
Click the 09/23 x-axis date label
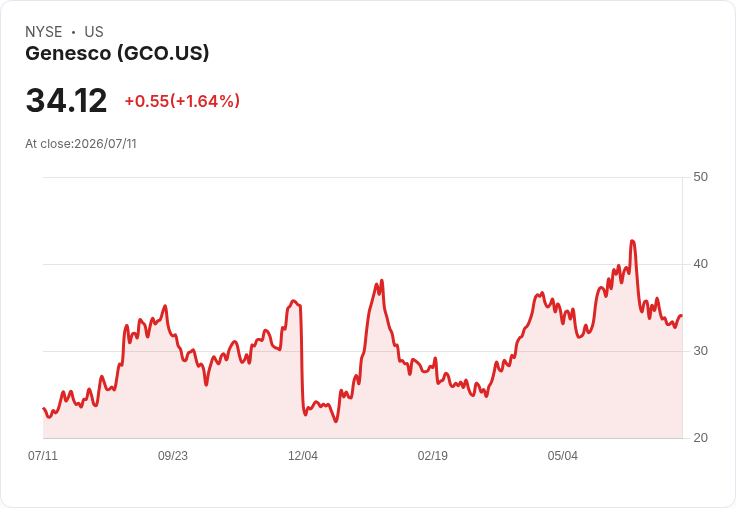click(173, 456)
